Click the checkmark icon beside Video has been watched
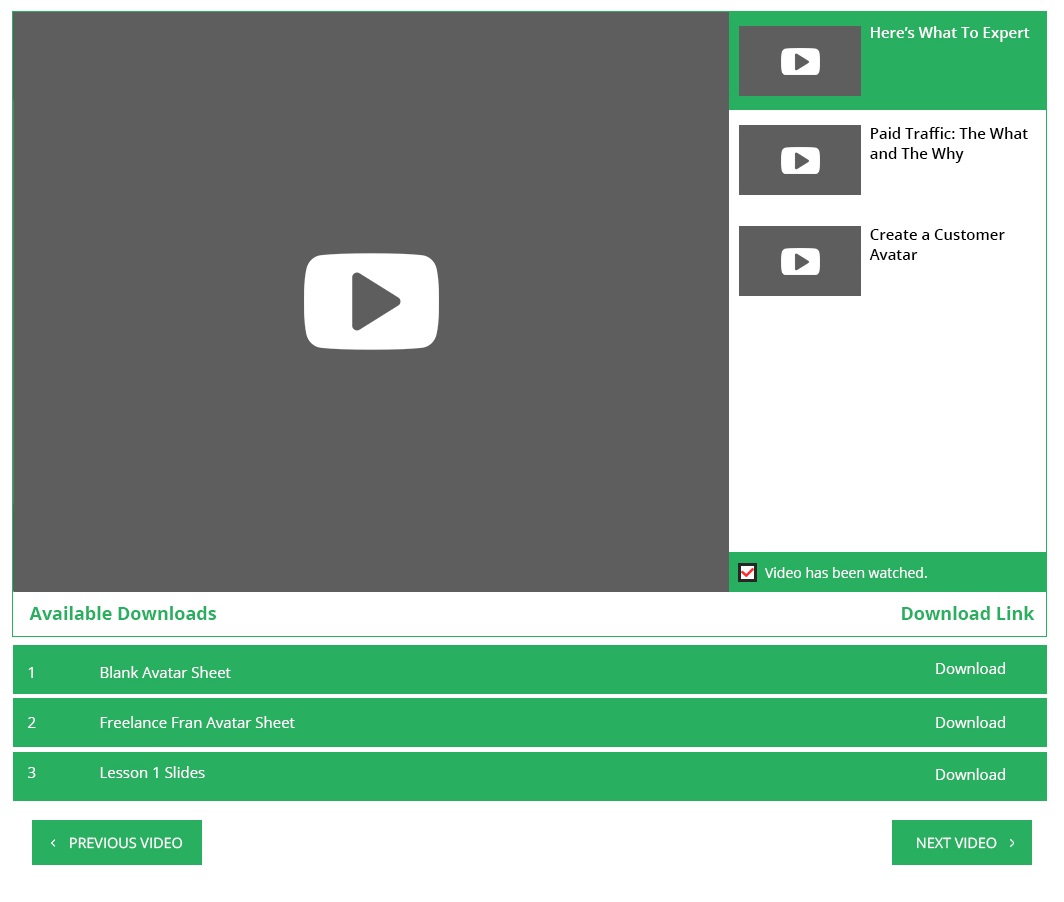This screenshot has width=1064, height=902. click(x=747, y=572)
